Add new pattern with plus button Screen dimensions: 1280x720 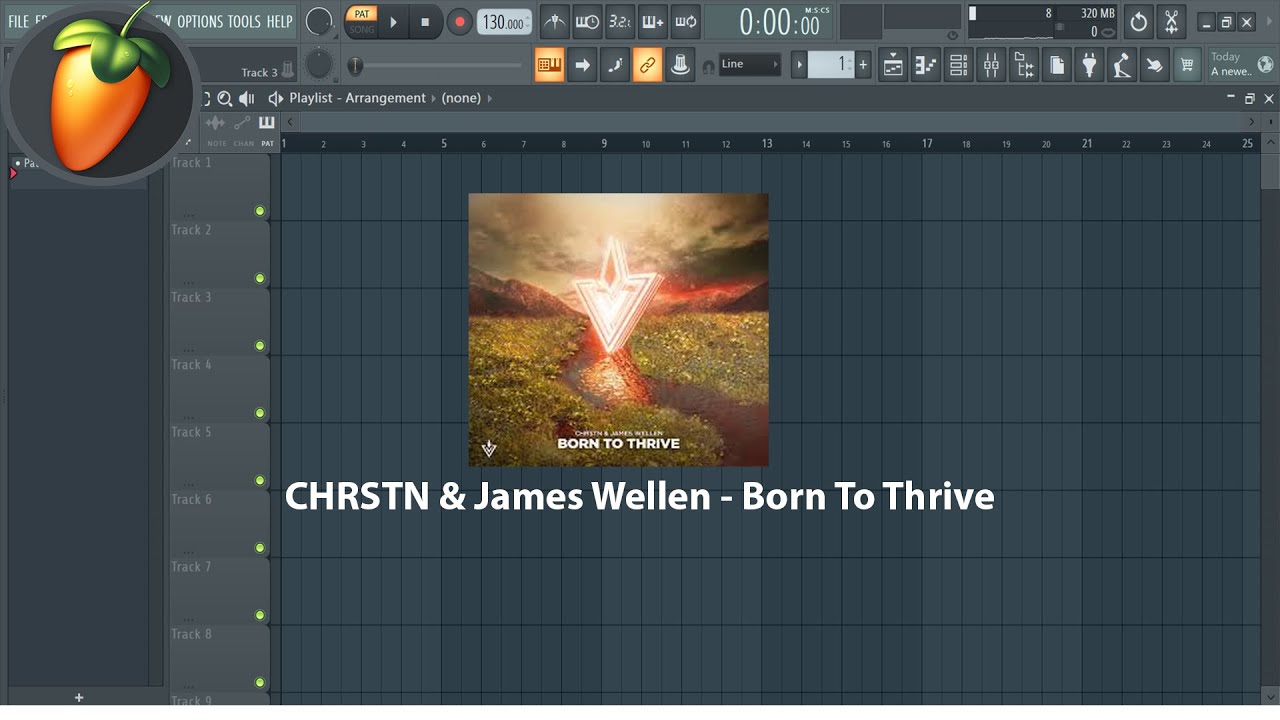click(x=863, y=65)
